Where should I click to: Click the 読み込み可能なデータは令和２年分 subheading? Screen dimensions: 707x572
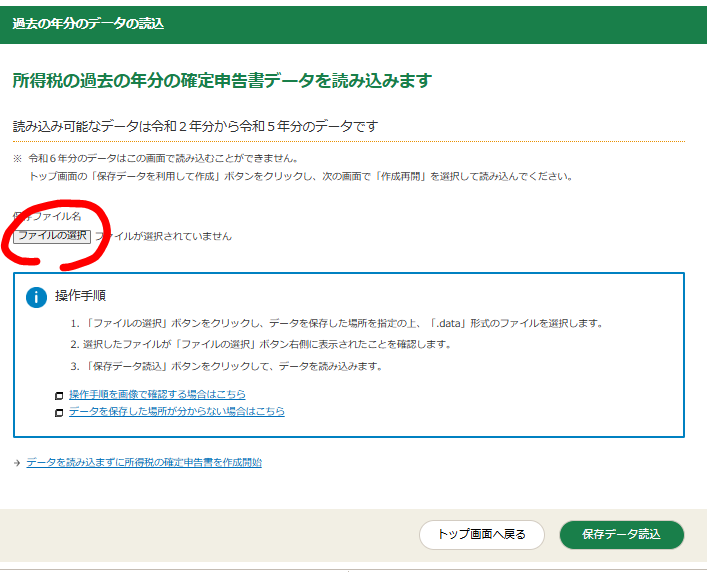pyautogui.click(x=195, y=127)
